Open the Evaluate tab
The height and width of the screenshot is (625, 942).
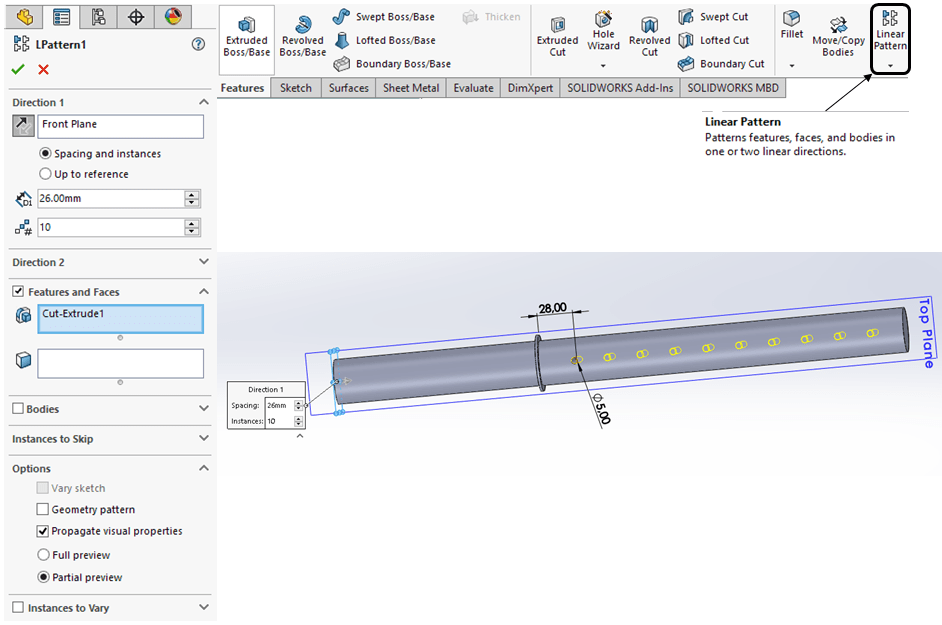473,88
